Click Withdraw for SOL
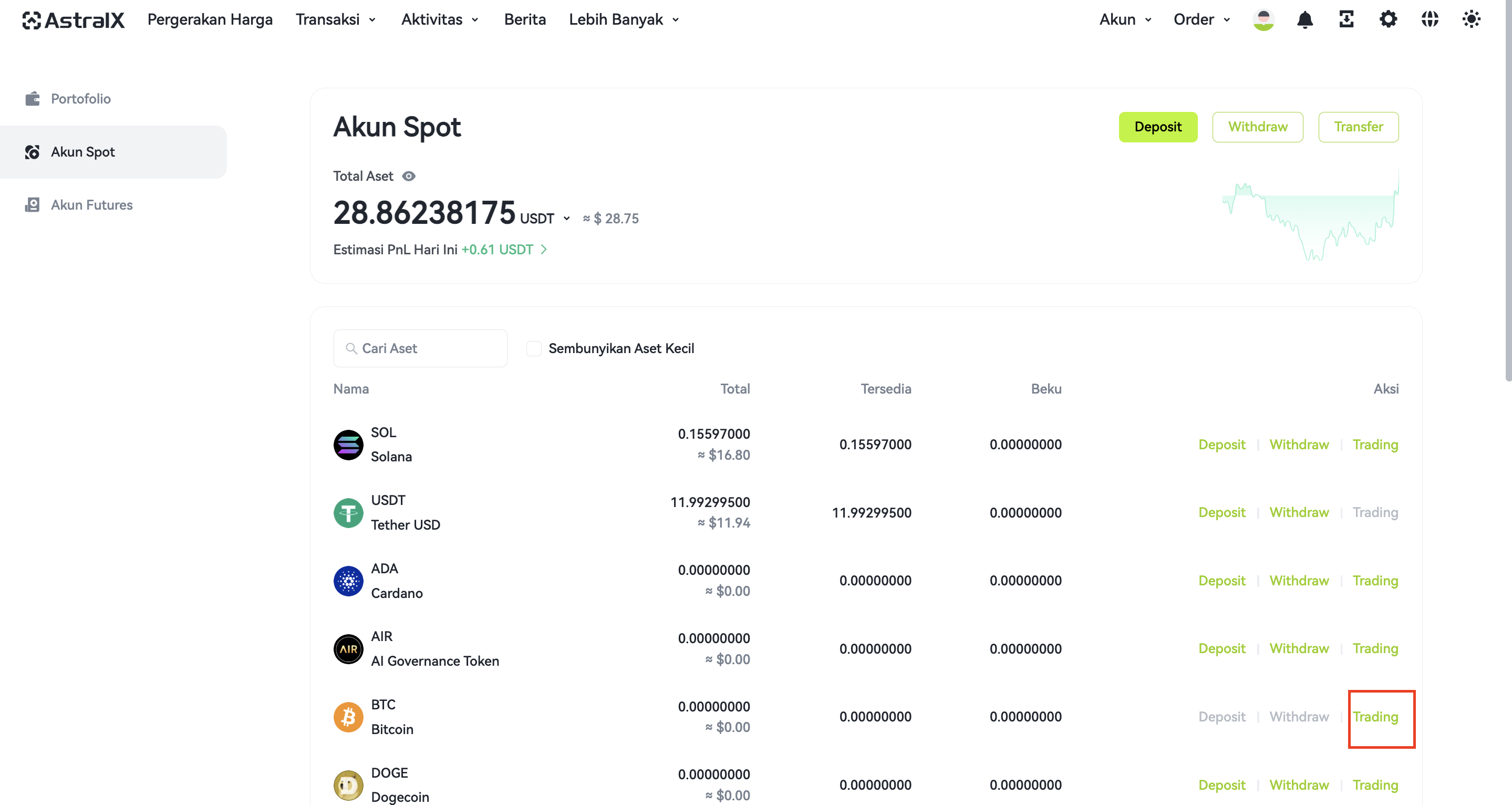Viewport: 1512px width, 805px height. pos(1299,445)
